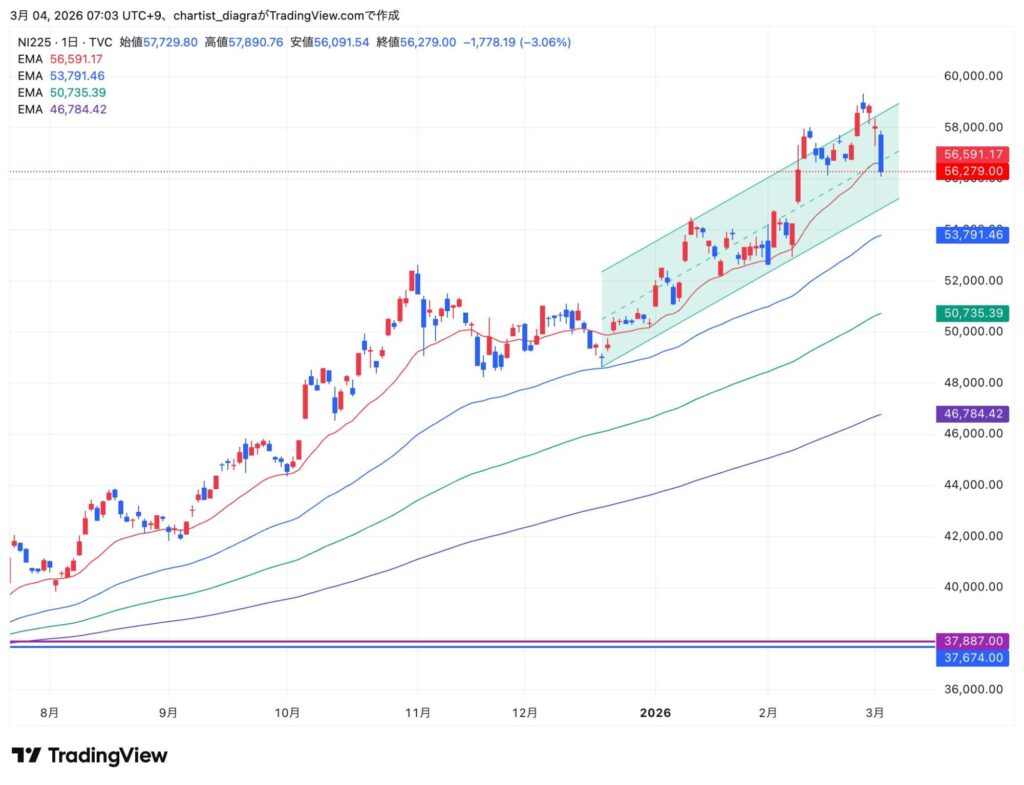This screenshot has width=1024, height=785.
Task: Click the green 50,735.39 price axis tag
Action: point(973,313)
